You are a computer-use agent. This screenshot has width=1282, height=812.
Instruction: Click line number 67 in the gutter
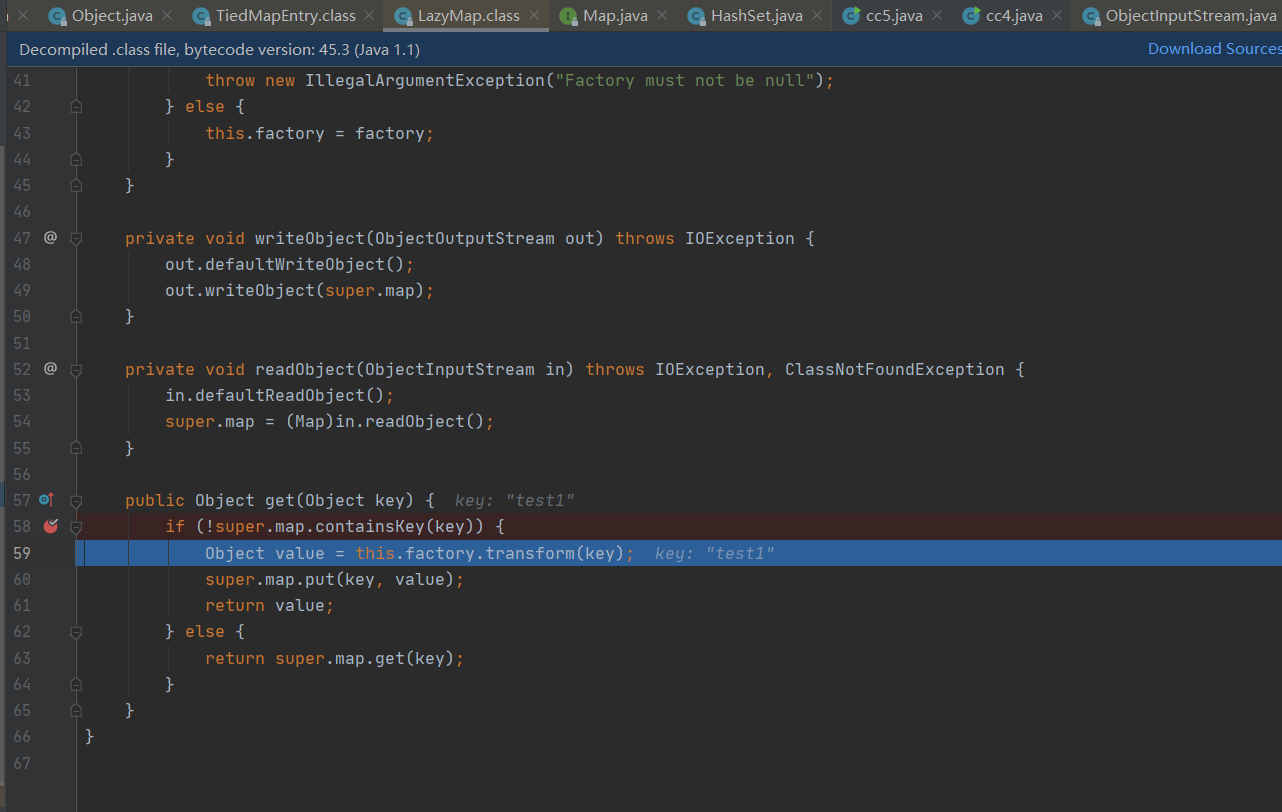pyautogui.click(x=22, y=763)
